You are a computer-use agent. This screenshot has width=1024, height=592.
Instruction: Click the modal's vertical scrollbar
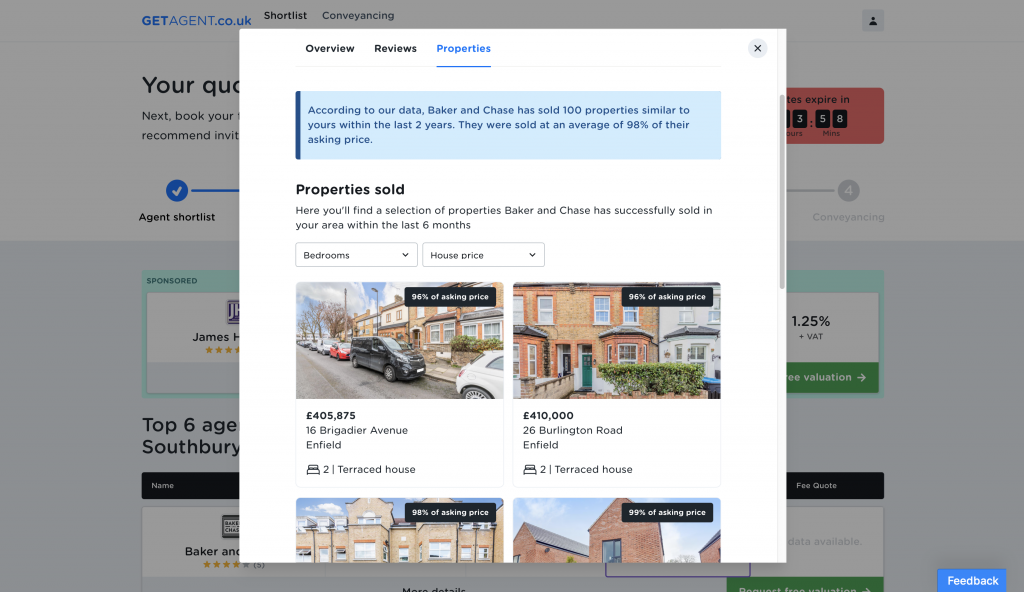pyautogui.click(x=781, y=190)
